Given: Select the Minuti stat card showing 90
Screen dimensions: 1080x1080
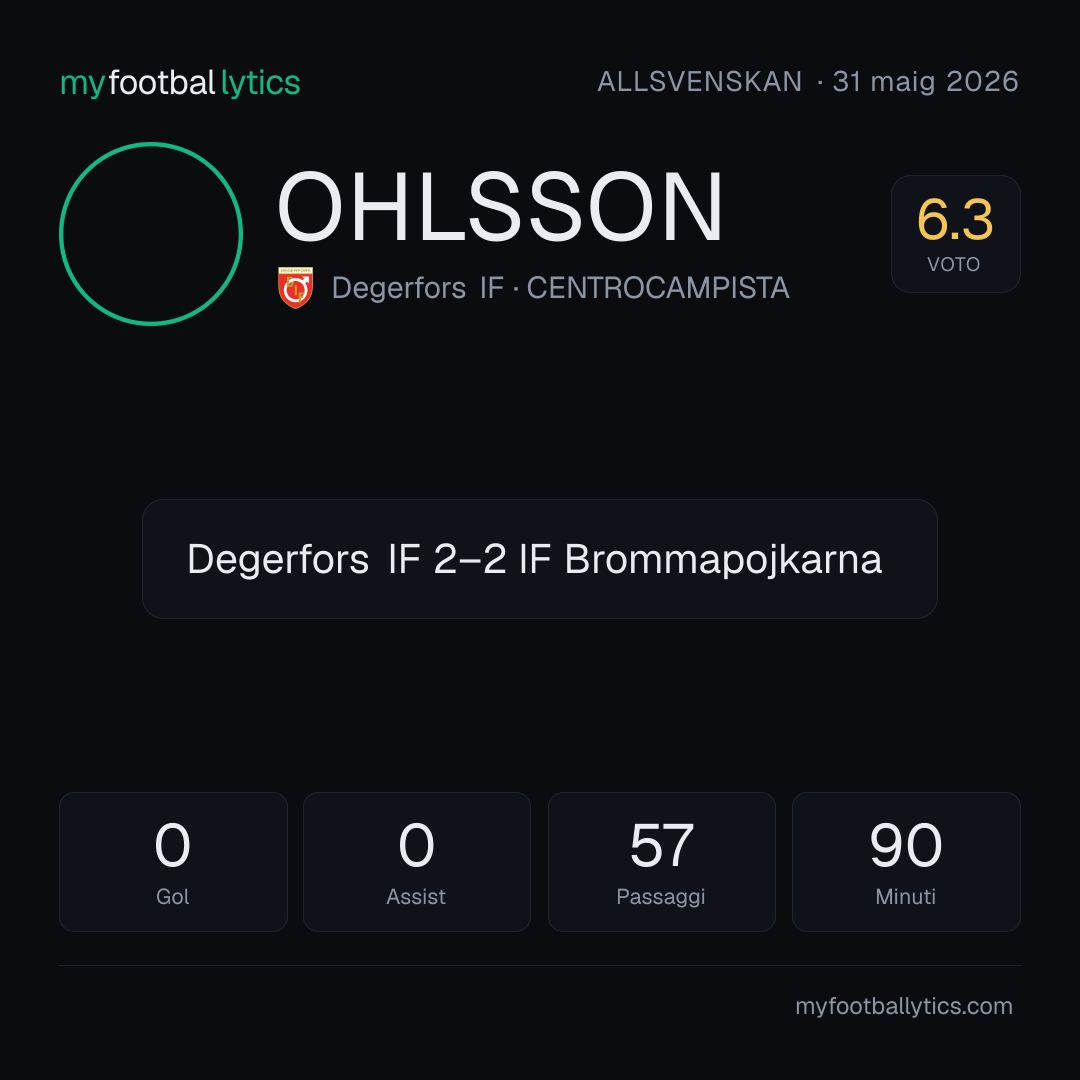Looking at the screenshot, I should [906, 862].
